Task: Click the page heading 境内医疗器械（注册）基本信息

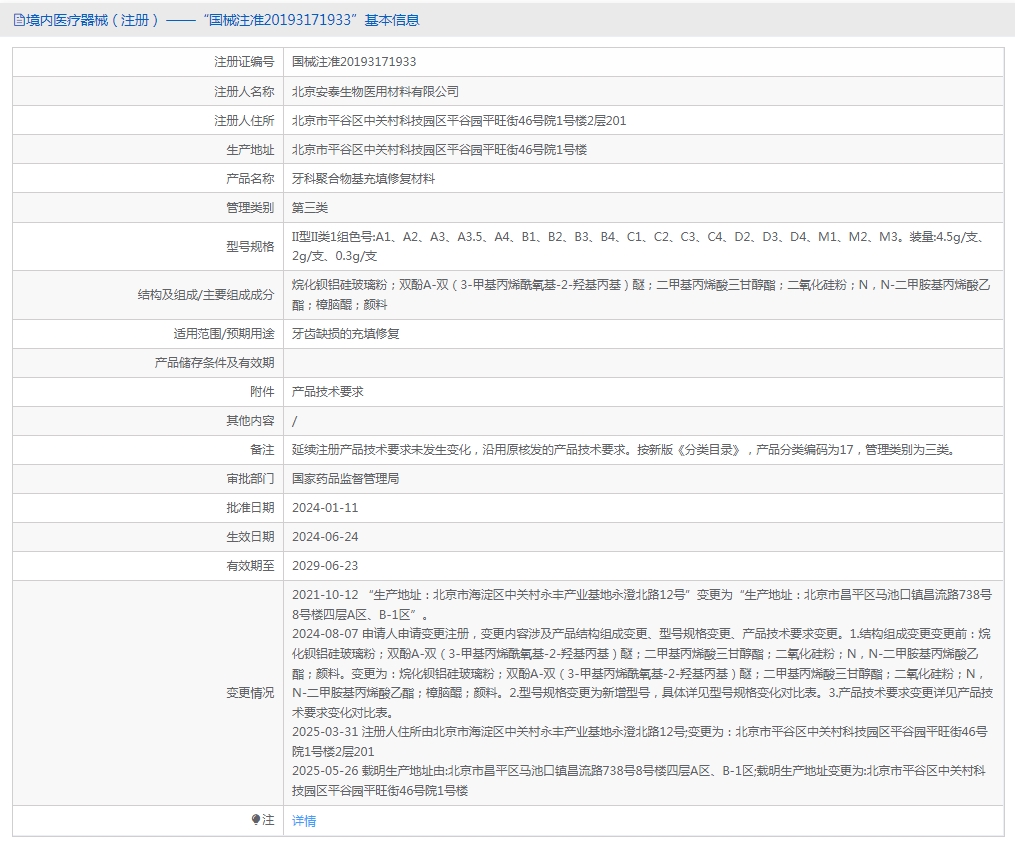Action: (x=216, y=20)
